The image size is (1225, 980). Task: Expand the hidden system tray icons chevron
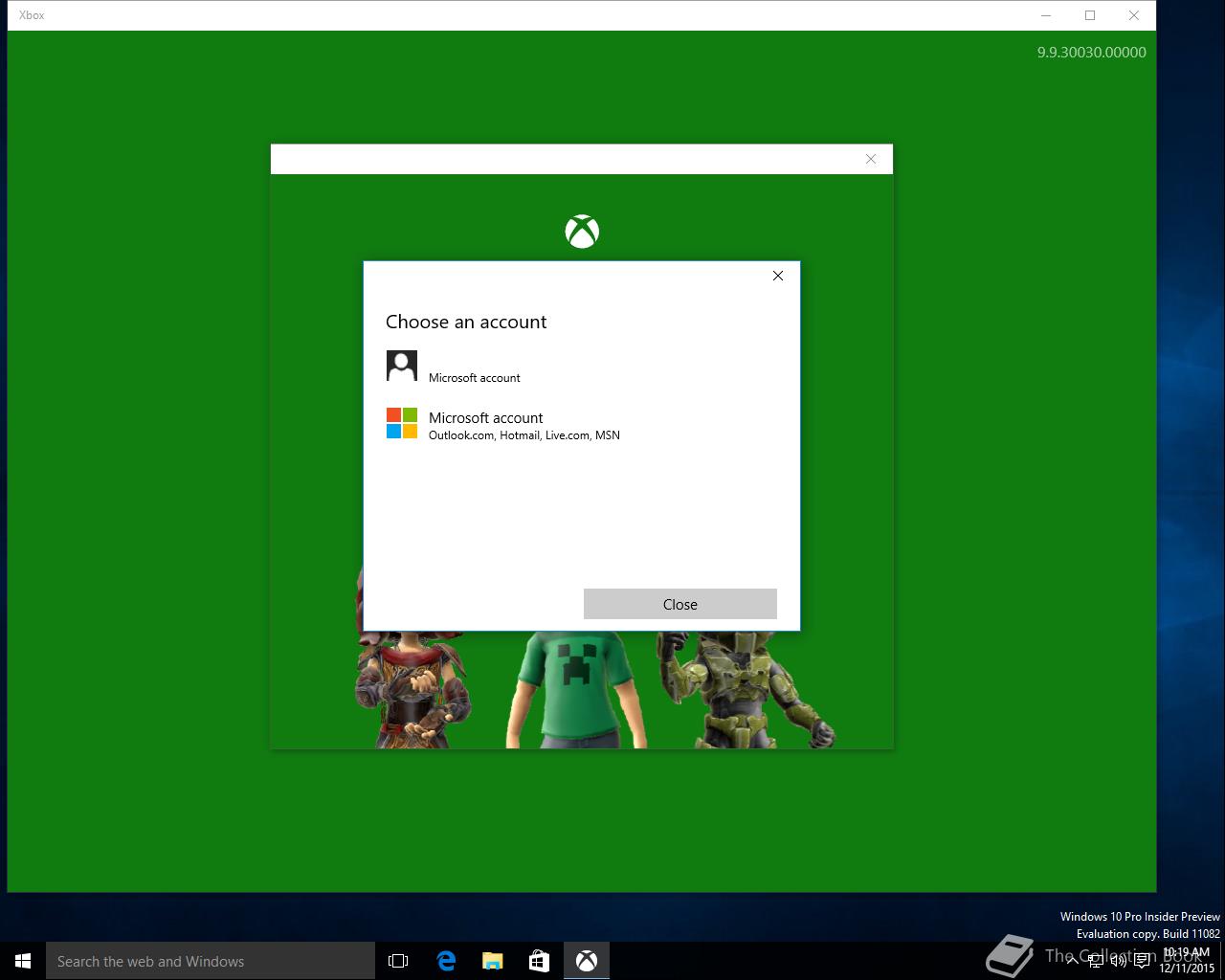[x=1072, y=961]
